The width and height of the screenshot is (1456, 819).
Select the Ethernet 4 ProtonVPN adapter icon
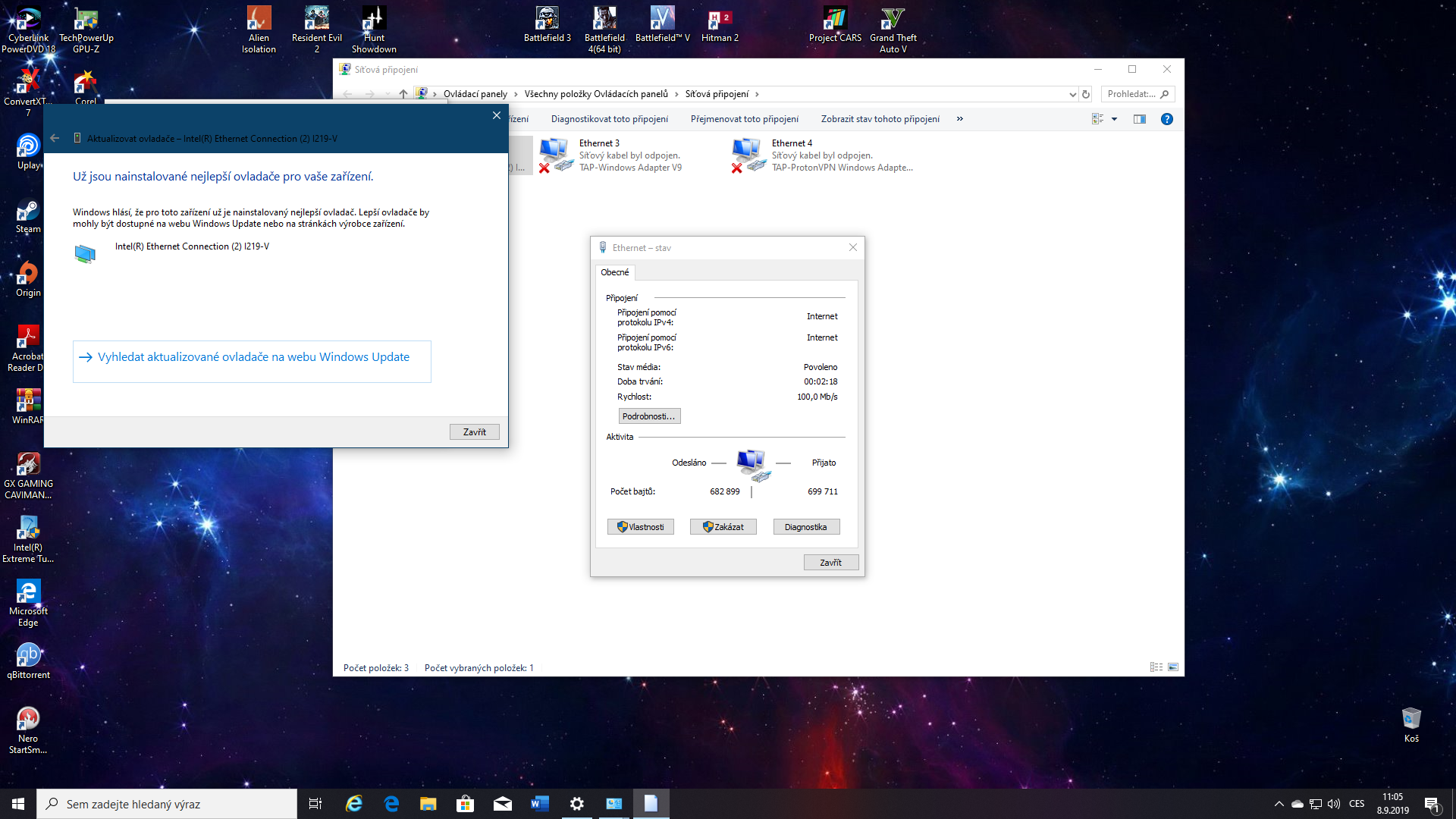click(748, 155)
